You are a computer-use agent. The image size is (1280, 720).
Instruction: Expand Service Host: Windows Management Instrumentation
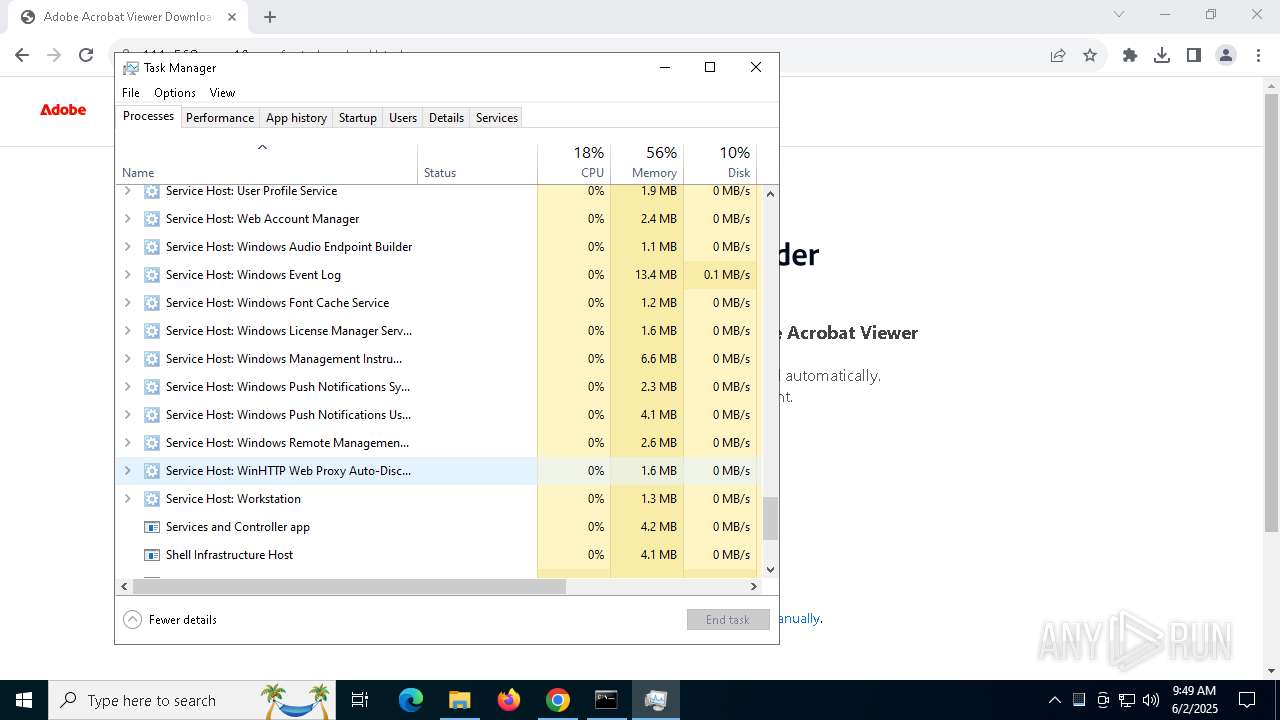[127, 359]
